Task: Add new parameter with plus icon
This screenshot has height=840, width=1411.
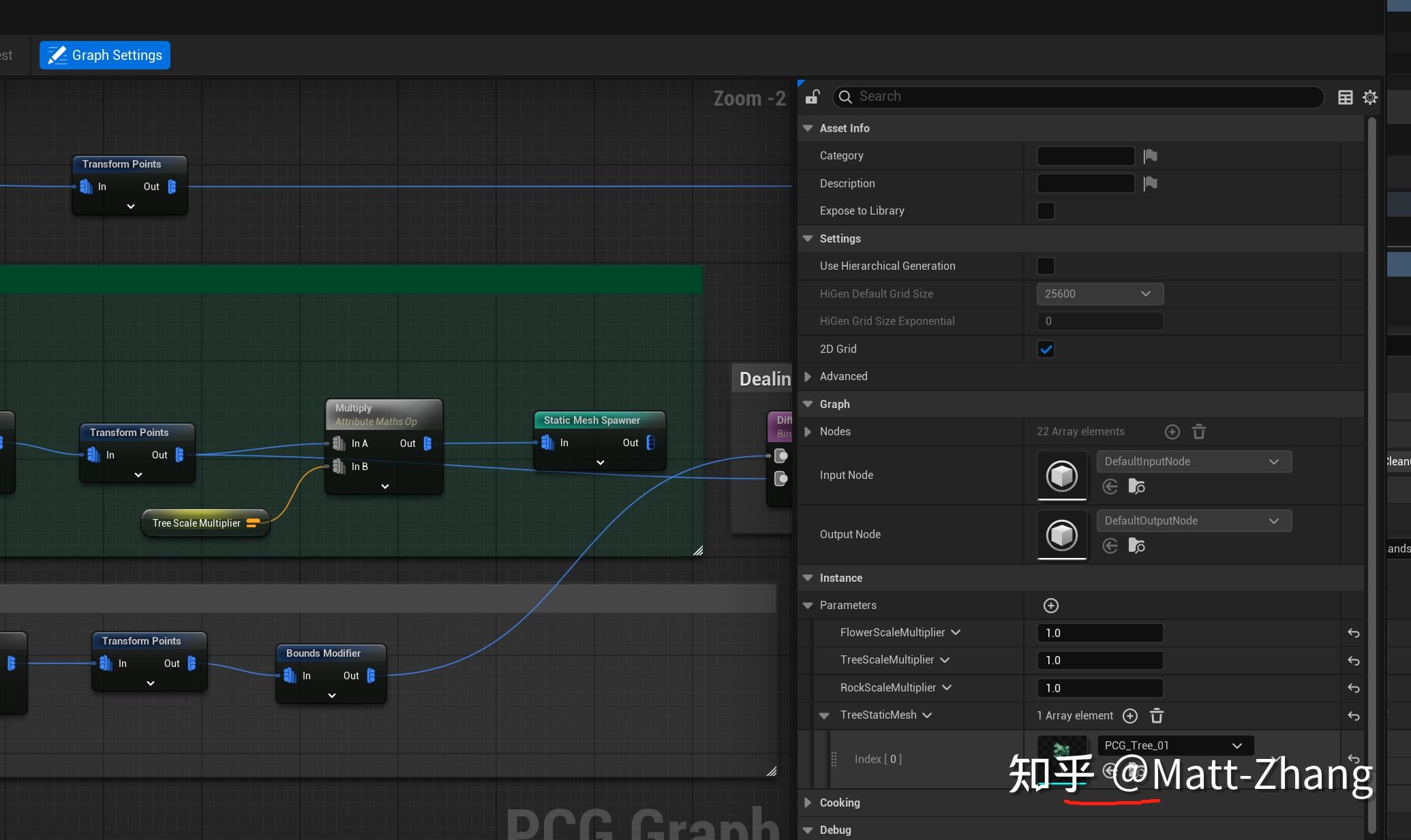Action: click(1050, 606)
